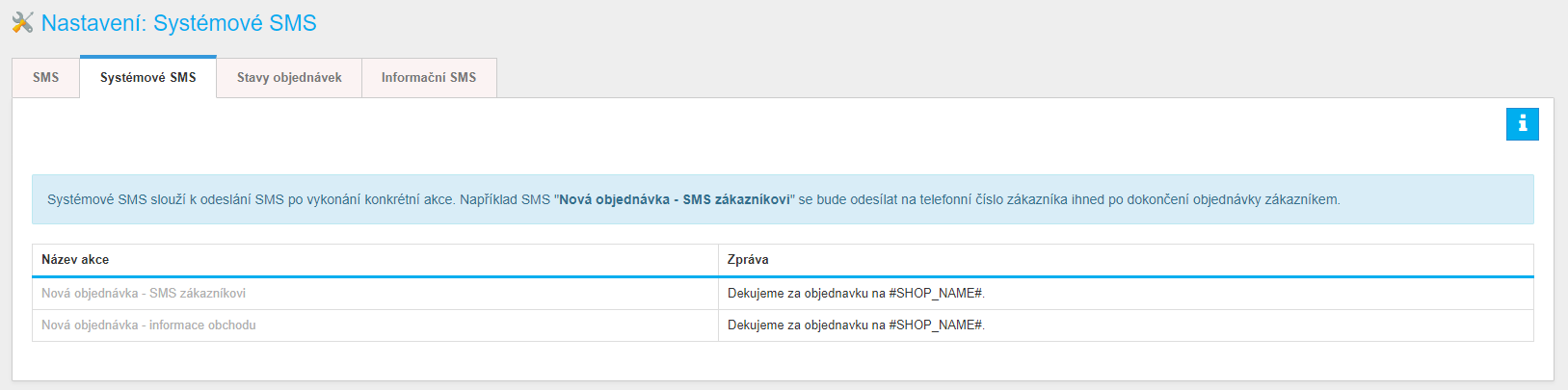
Task: Click the second table row of actions
Action: click(x=783, y=325)
